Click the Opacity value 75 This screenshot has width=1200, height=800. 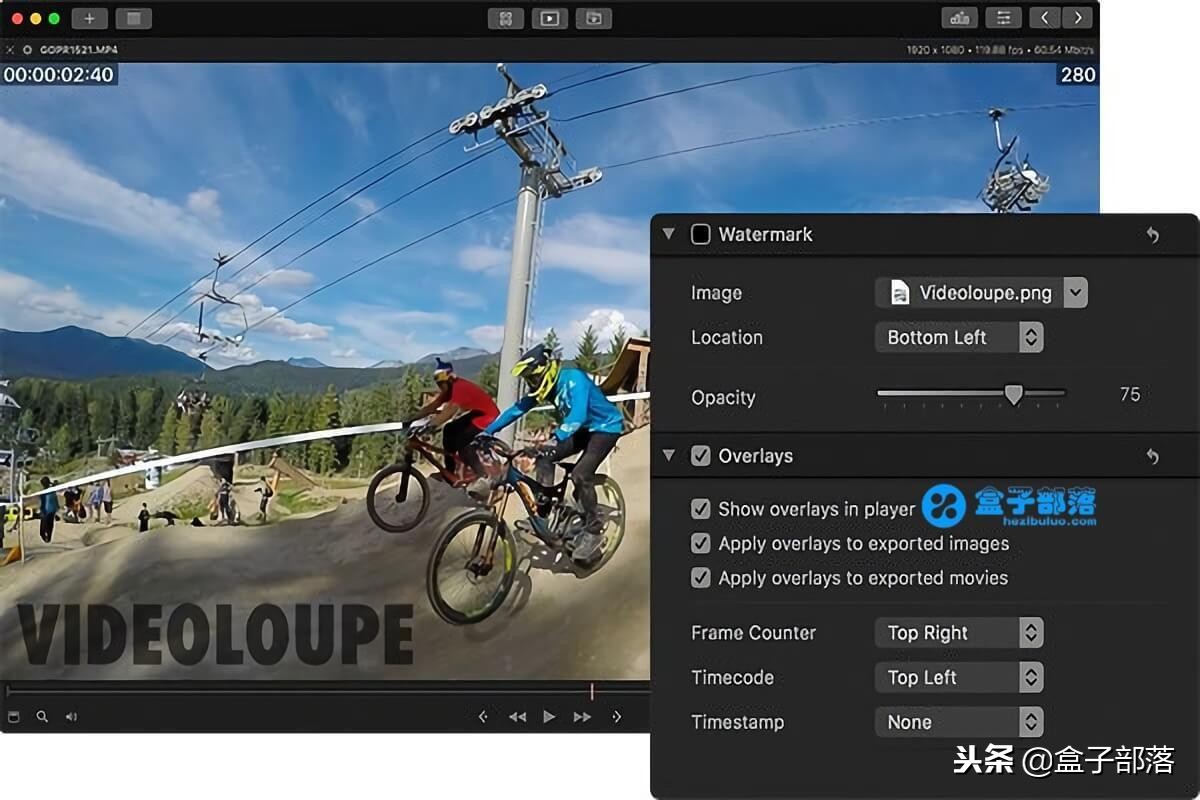pos(1130,394)
